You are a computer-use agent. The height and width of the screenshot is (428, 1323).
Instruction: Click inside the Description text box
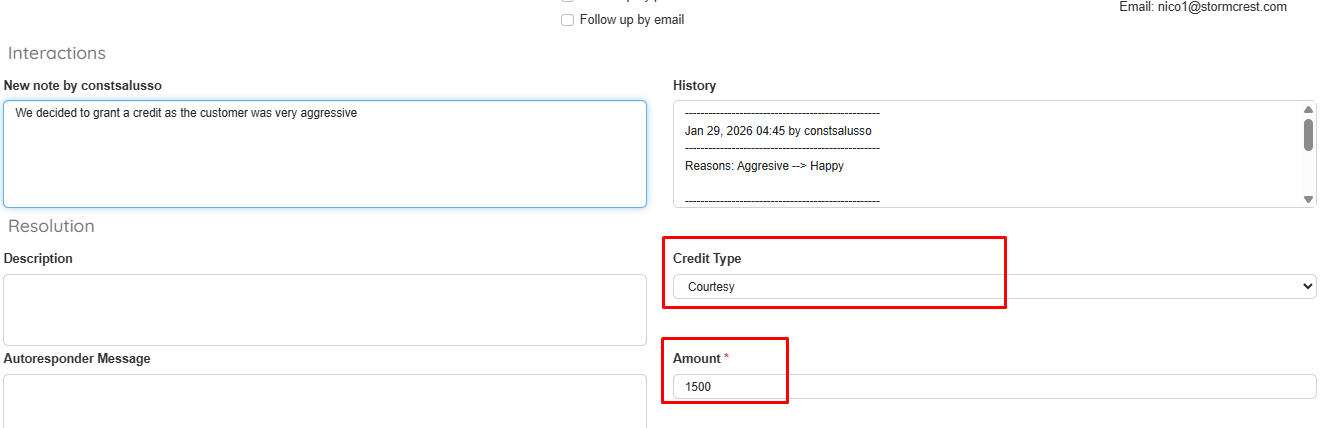coord(325,310)
